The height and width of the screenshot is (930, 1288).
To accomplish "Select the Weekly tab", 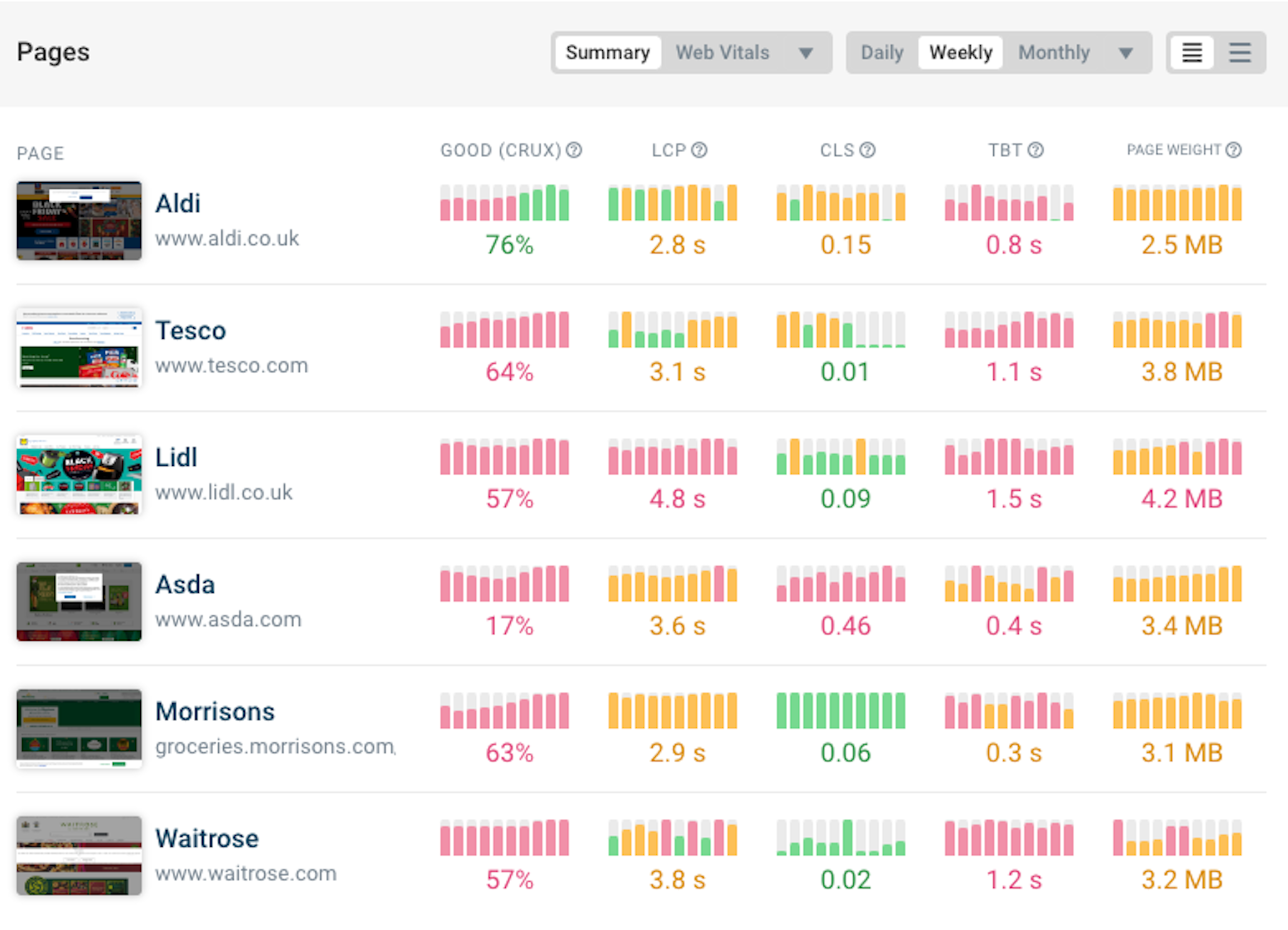I will click(x=960, y=52).
